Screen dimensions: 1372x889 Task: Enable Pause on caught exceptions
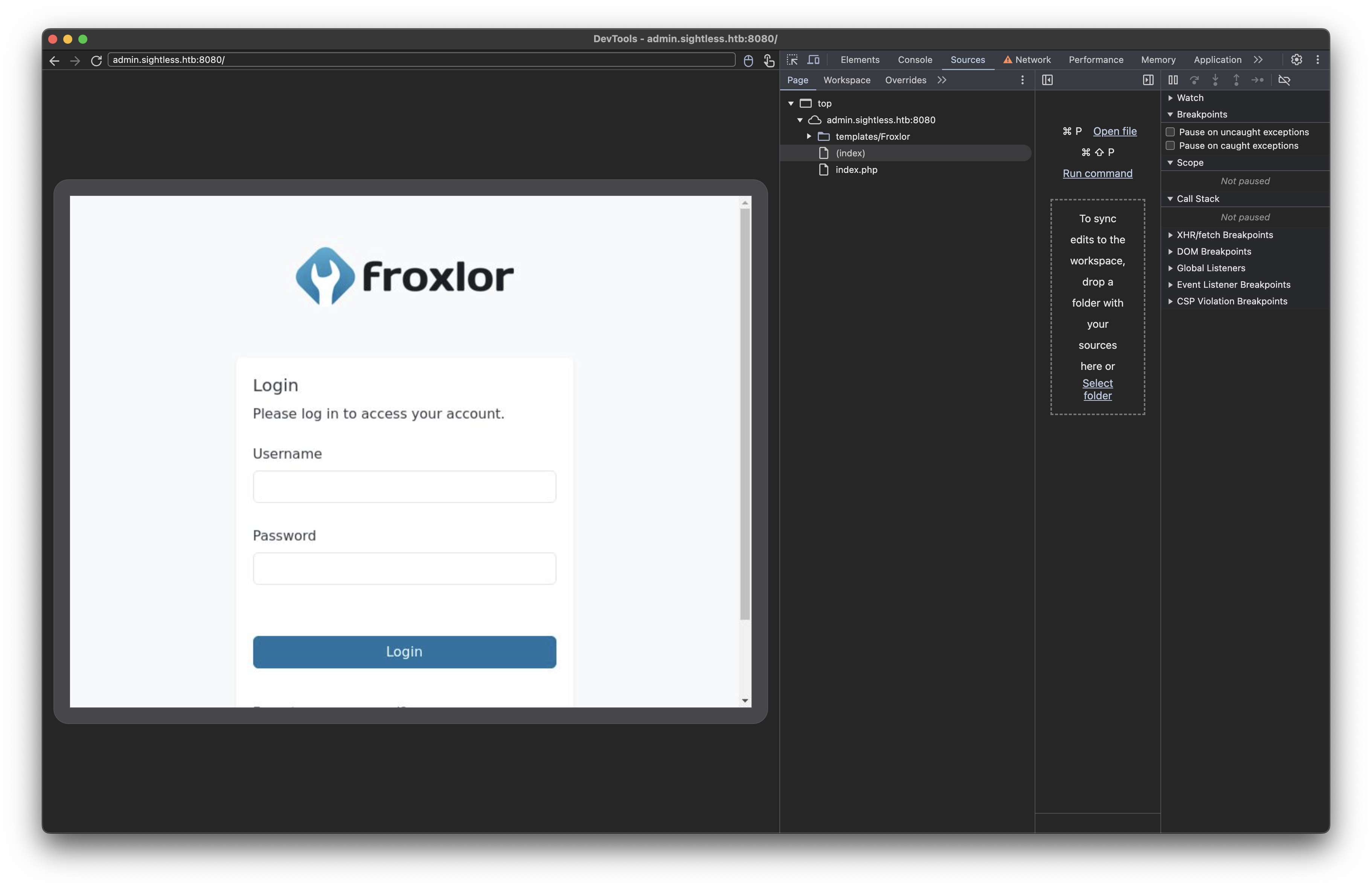coord(1171,145)
